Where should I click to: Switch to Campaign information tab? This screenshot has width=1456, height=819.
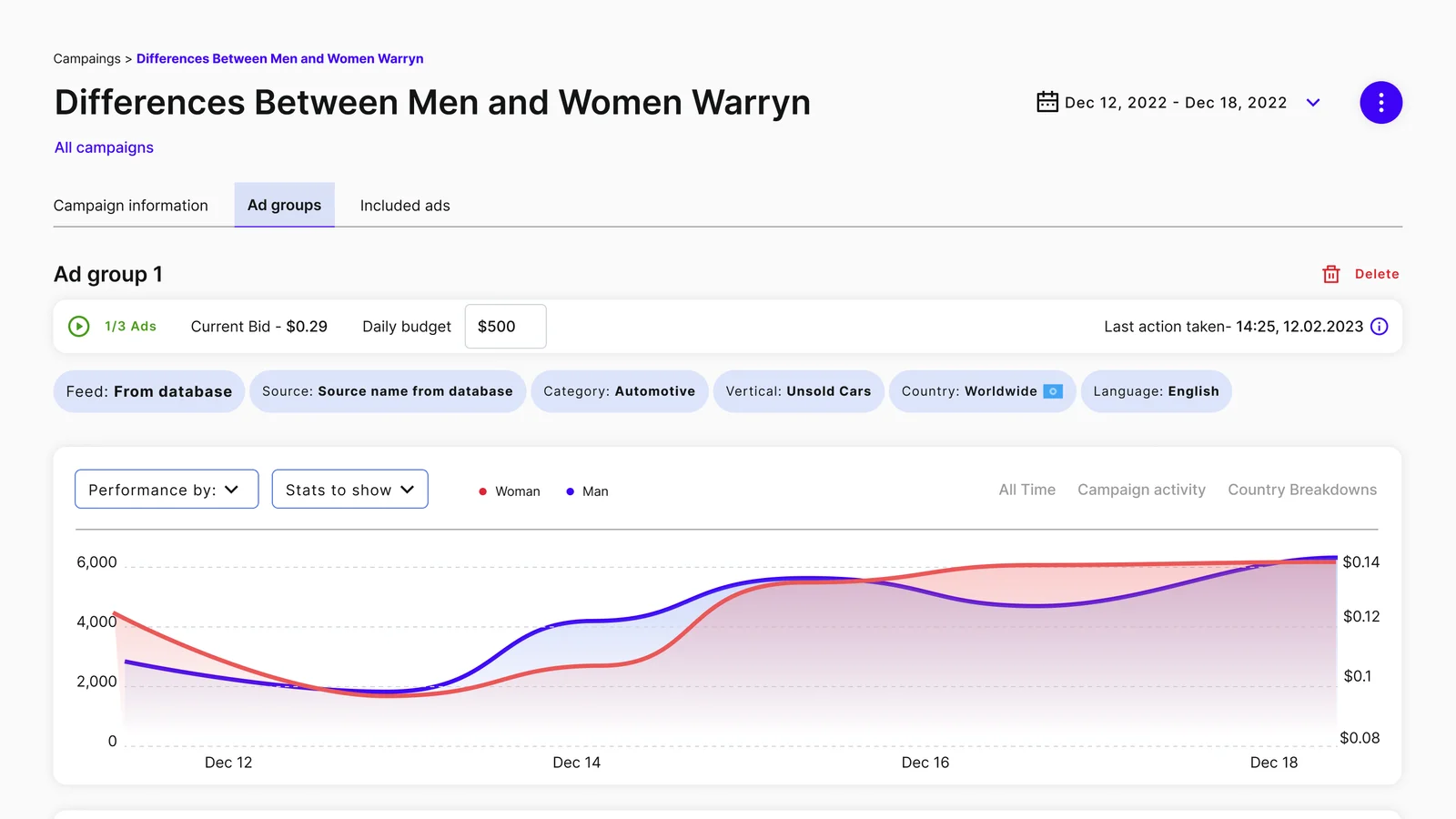131,206
